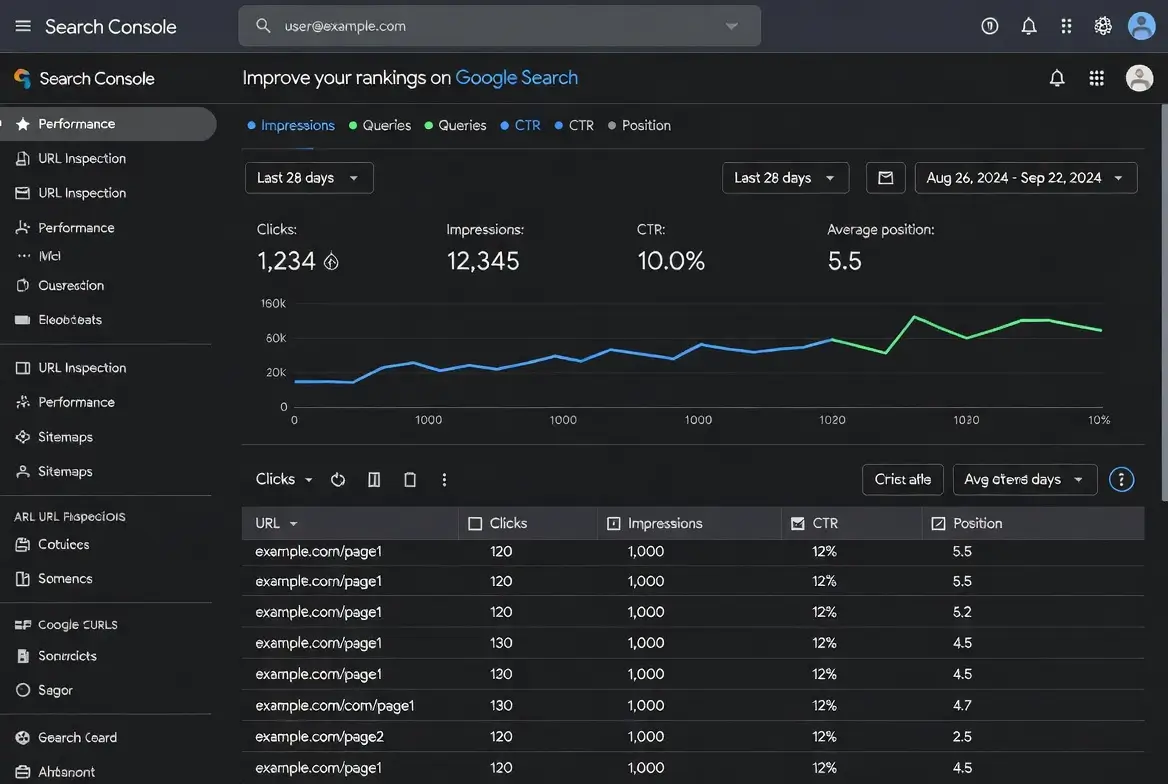Viewport: 1168px width, 784px height.
Task: Open the help icon in top bar
Action: tap(989, 26)
